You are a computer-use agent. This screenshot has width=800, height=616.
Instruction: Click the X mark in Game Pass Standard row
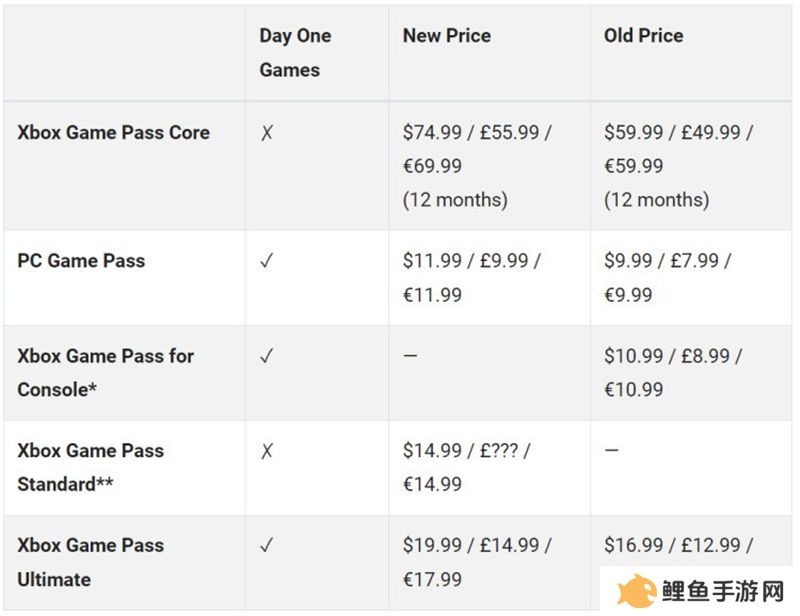[x=267, y=451]
